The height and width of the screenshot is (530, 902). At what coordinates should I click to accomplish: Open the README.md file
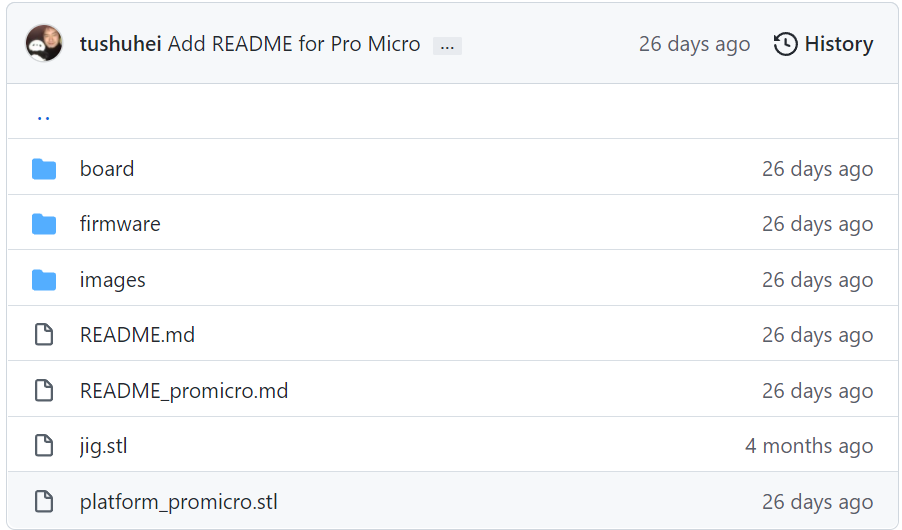pyautogui.click(x=137, y=335)
